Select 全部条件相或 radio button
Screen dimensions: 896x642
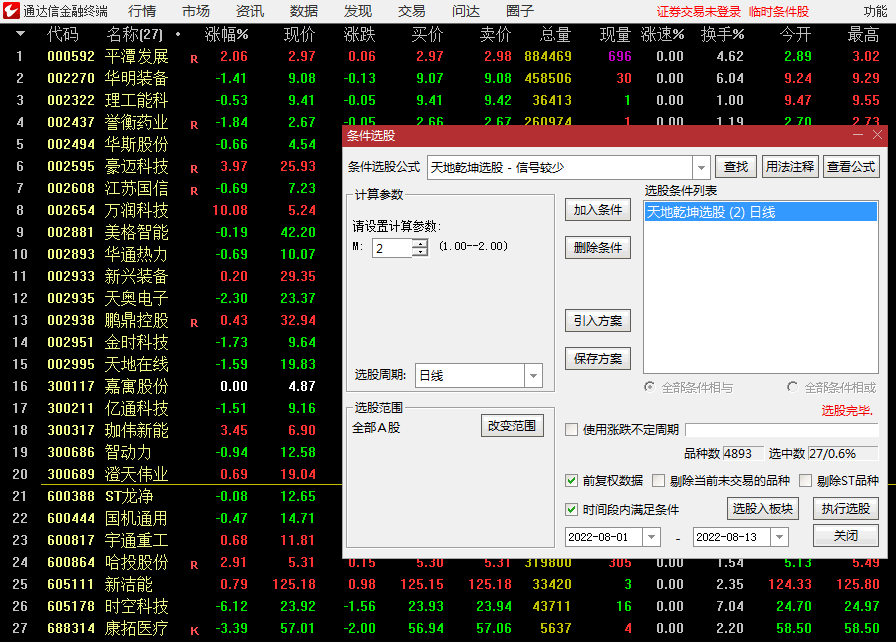tap(792, 387)
